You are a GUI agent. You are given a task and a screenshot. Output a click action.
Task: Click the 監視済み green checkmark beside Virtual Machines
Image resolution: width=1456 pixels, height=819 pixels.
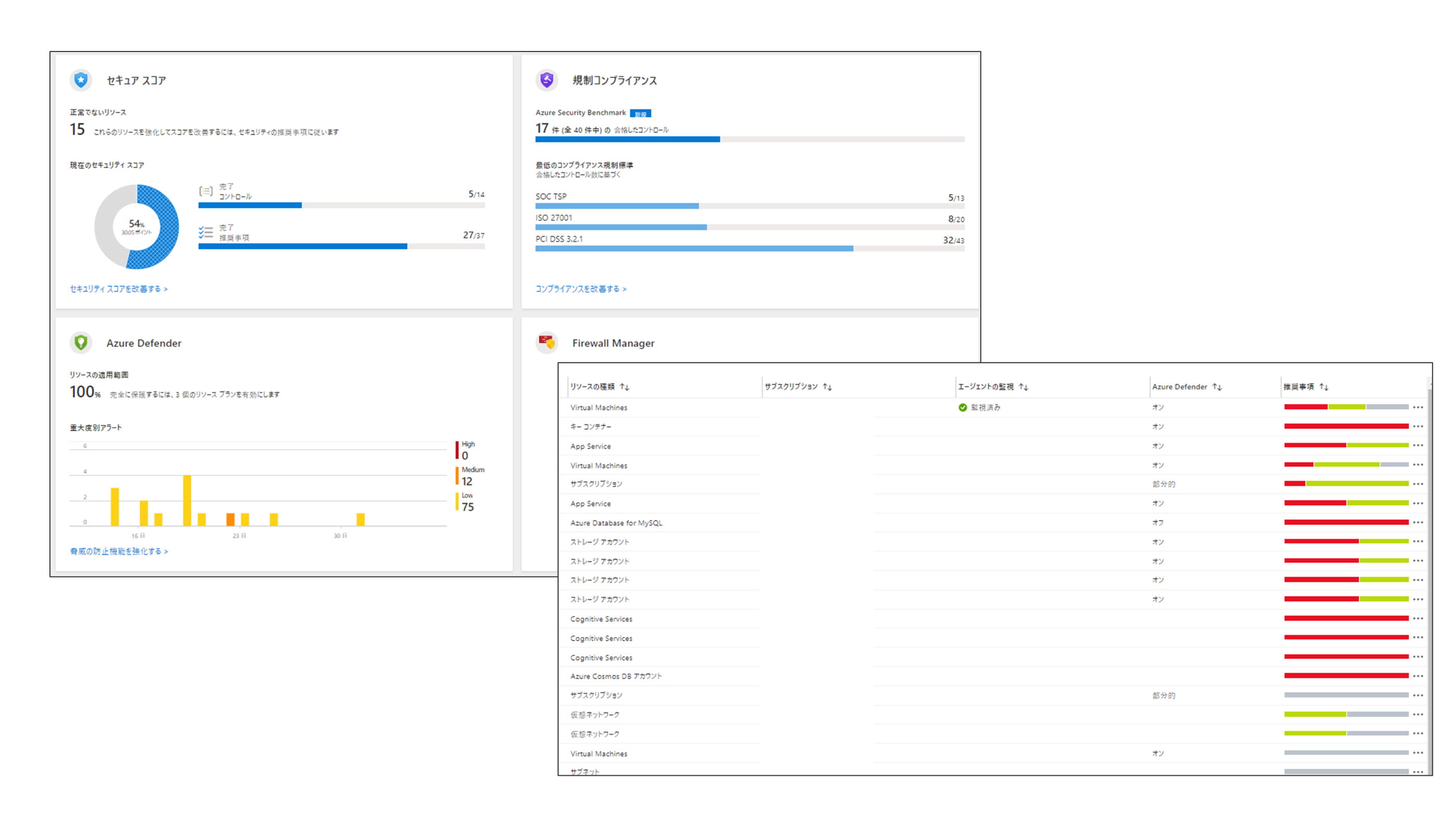[962, 407]
